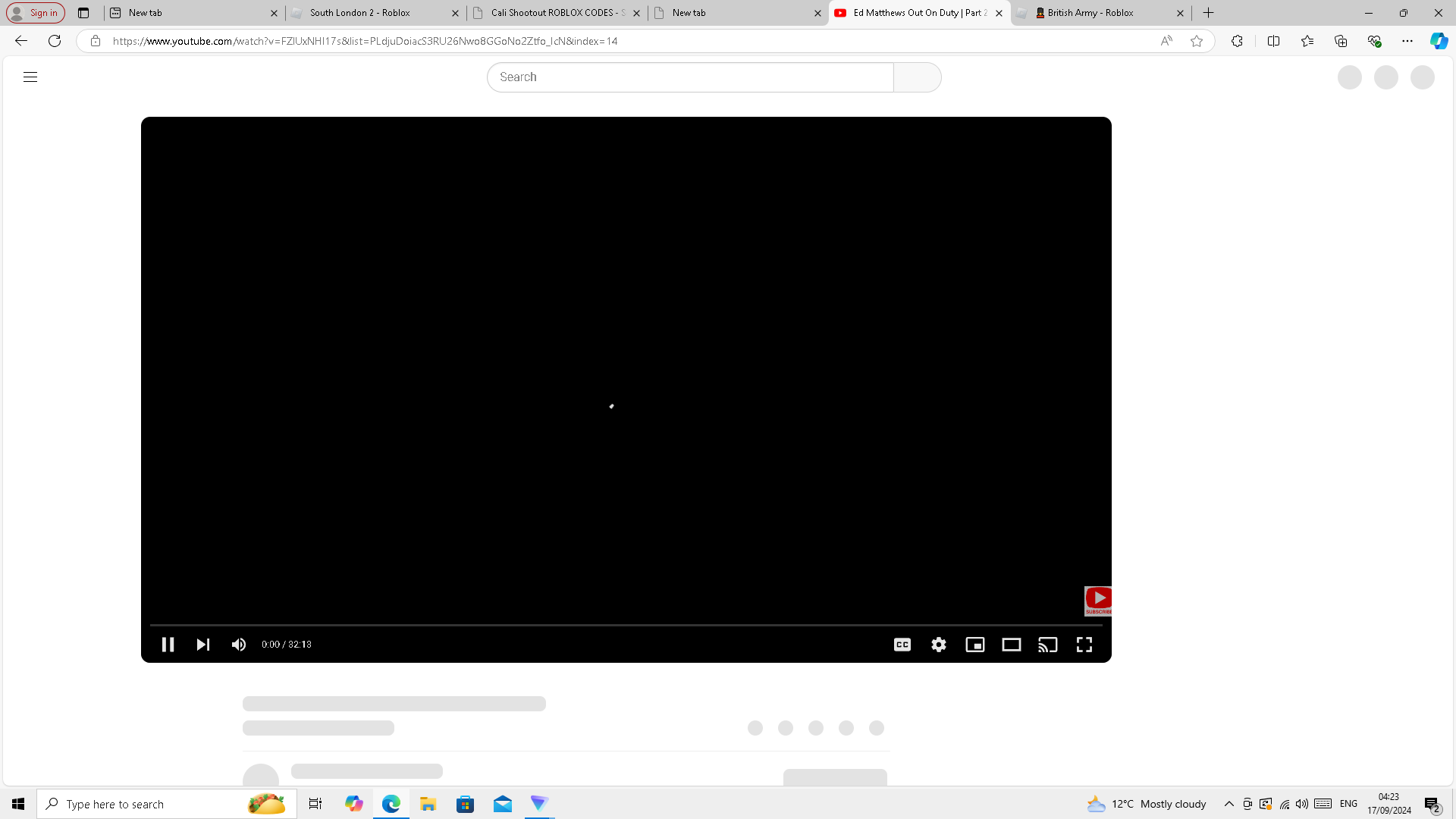This screenshot has width=1456, height=819.
Task: Open clock and calendar flyout
Action: tap(1389, 804)
